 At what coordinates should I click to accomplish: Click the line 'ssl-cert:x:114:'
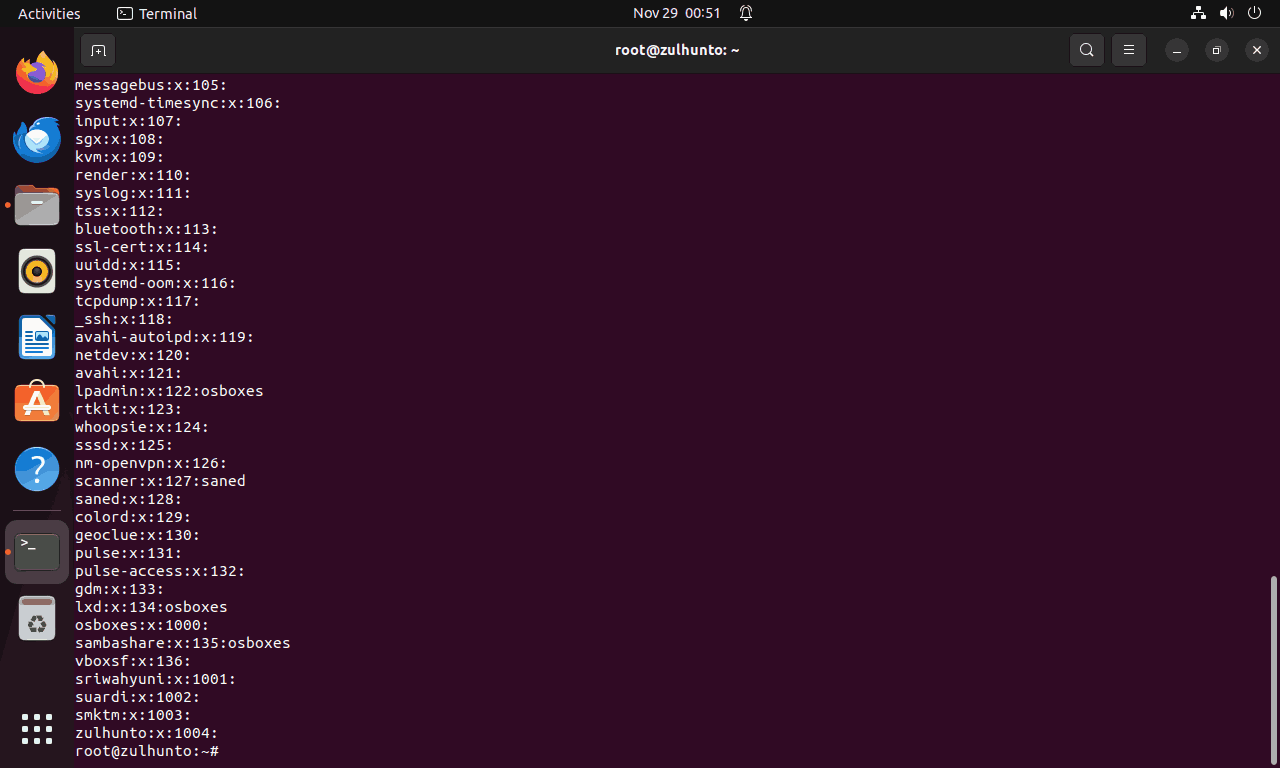(x=142, y=247)
